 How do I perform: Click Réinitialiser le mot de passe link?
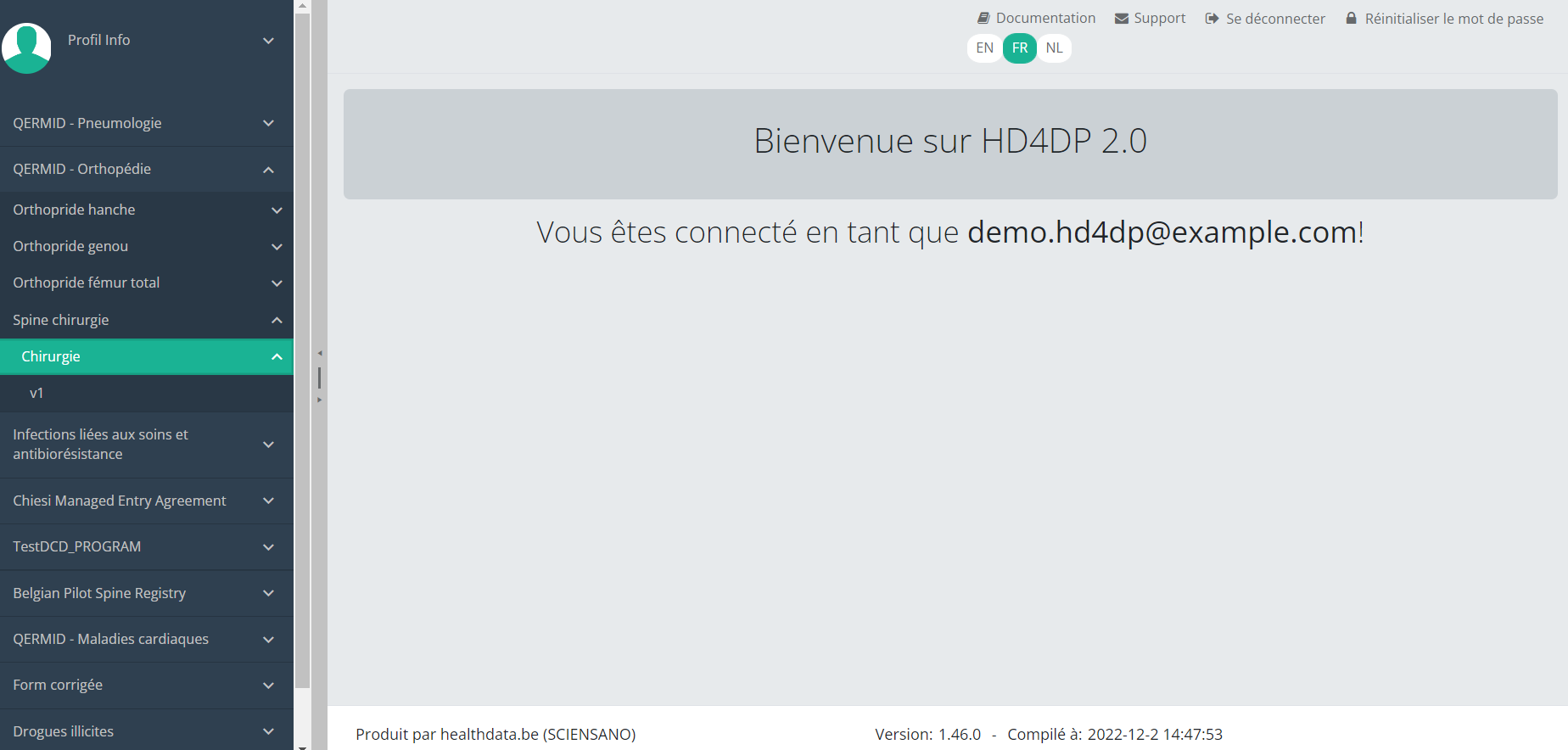click(x=1453, y=19)
